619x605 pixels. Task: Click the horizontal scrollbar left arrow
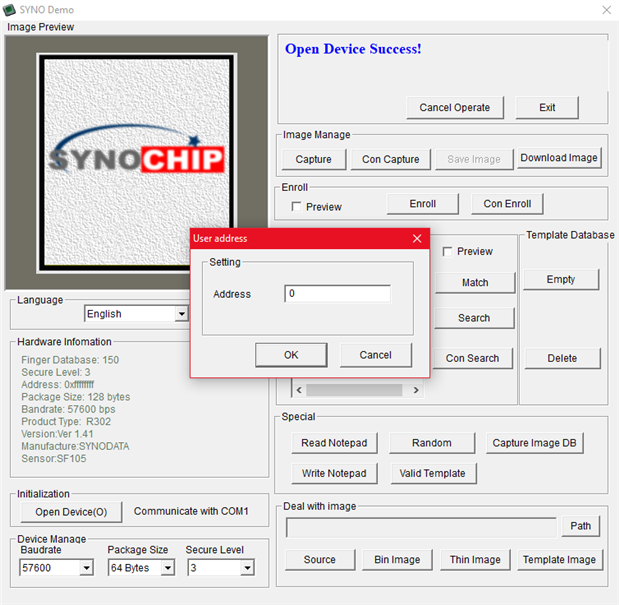(x=299, y=390)
